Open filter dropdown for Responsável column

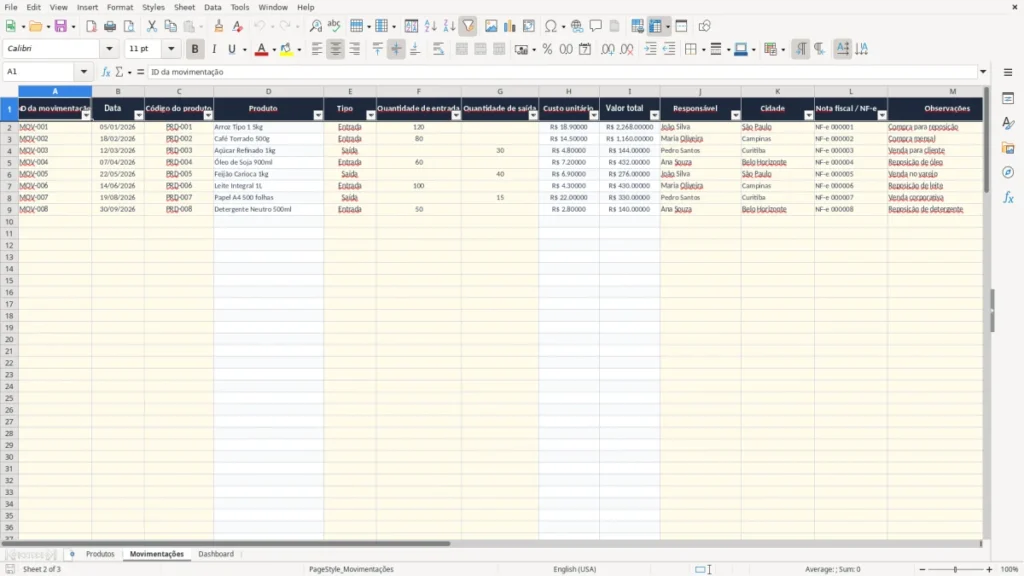735,115
